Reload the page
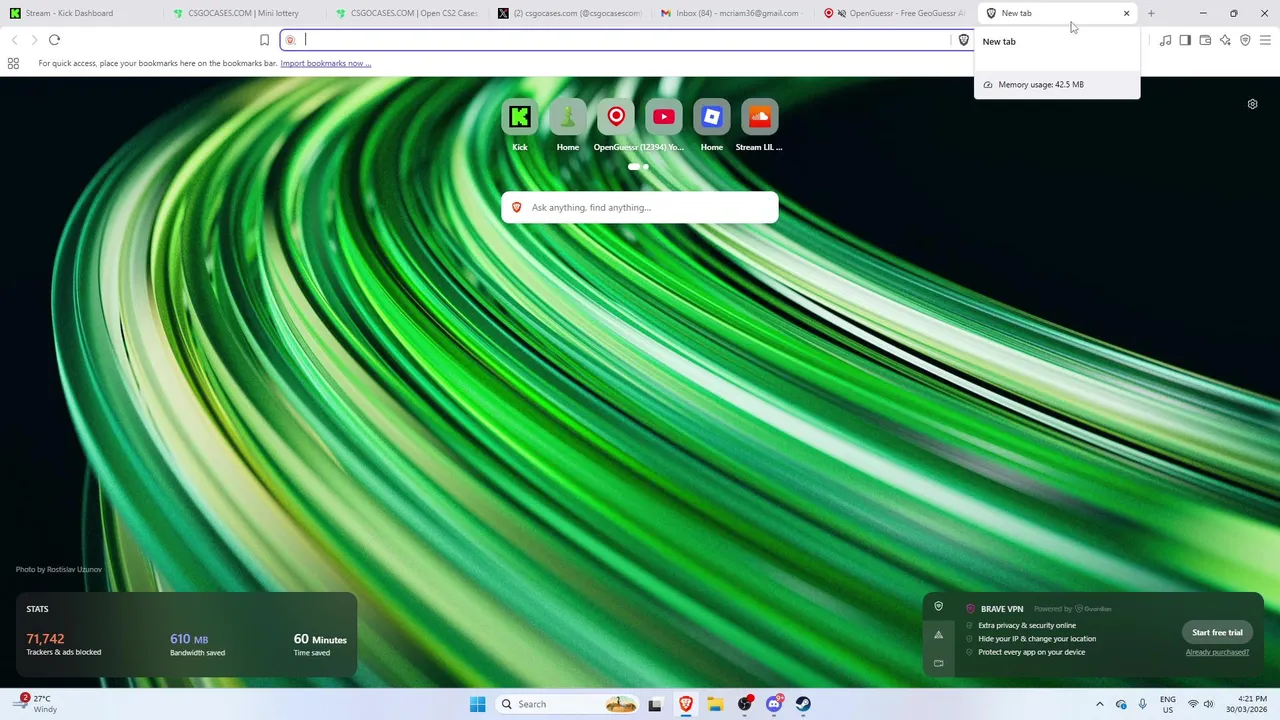1280x720 pixels. (54, 40)
